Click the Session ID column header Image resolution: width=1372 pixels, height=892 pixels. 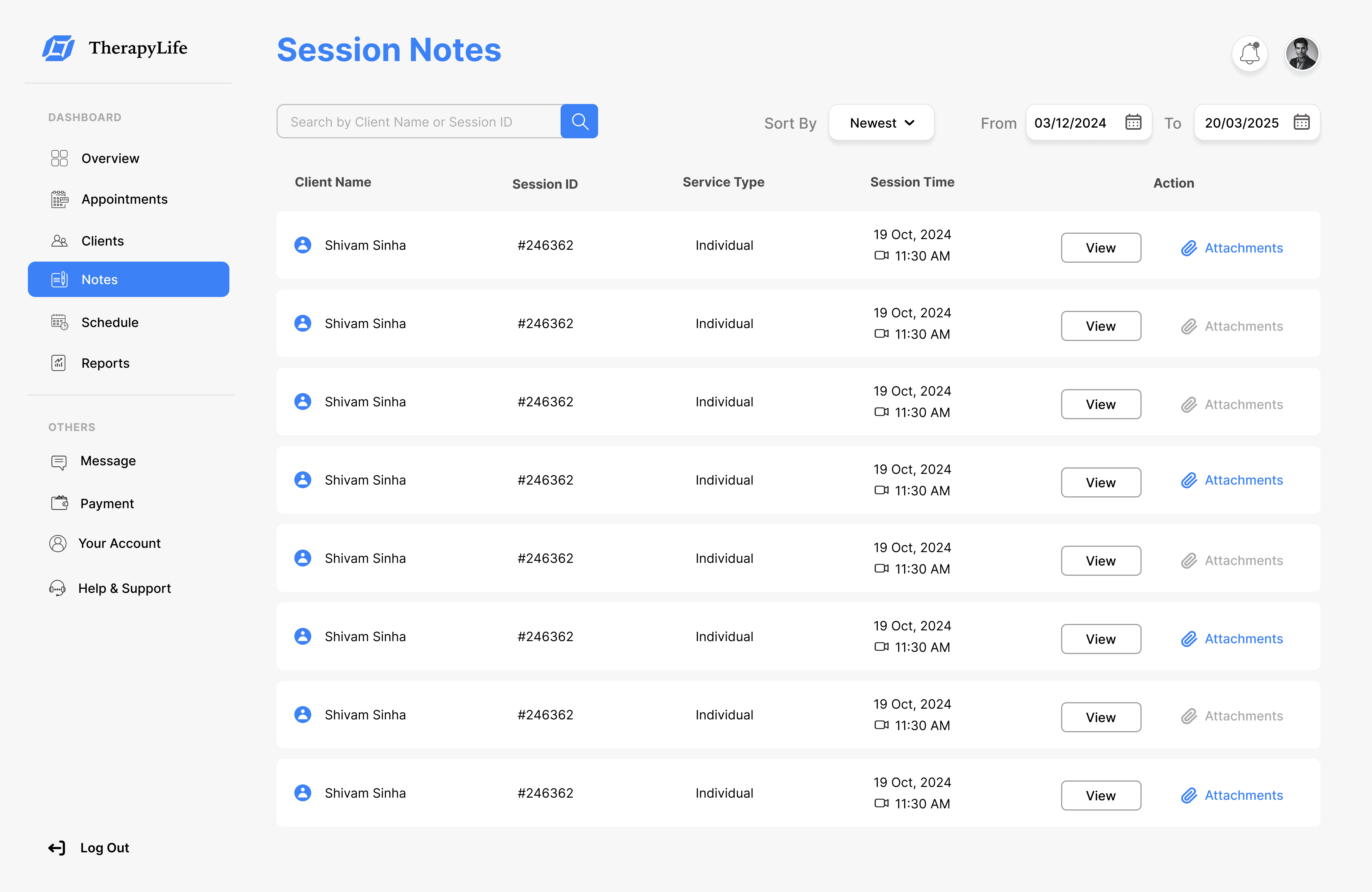[545, 184]
